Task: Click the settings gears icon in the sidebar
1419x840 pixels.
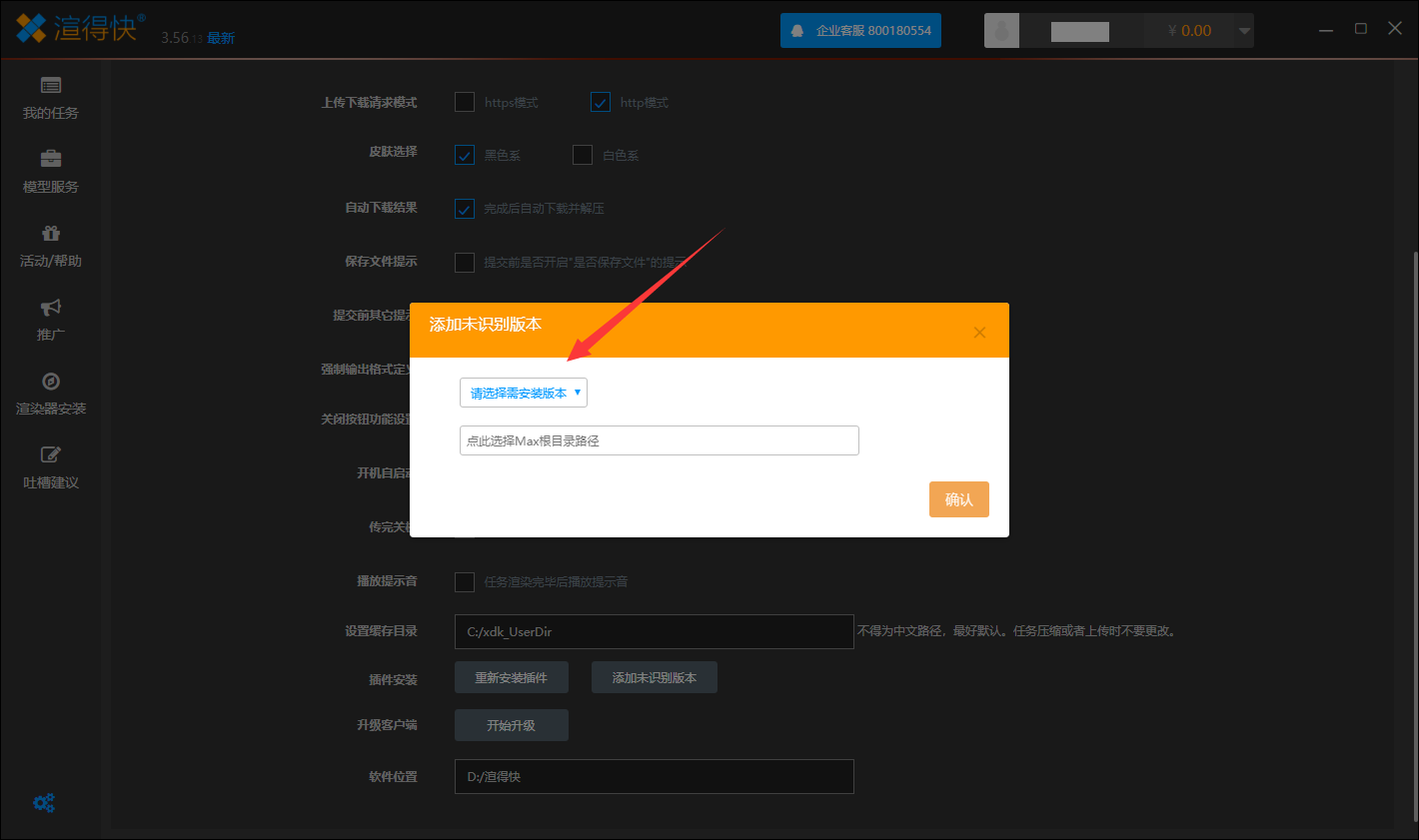Action: [x=44, y=803]
